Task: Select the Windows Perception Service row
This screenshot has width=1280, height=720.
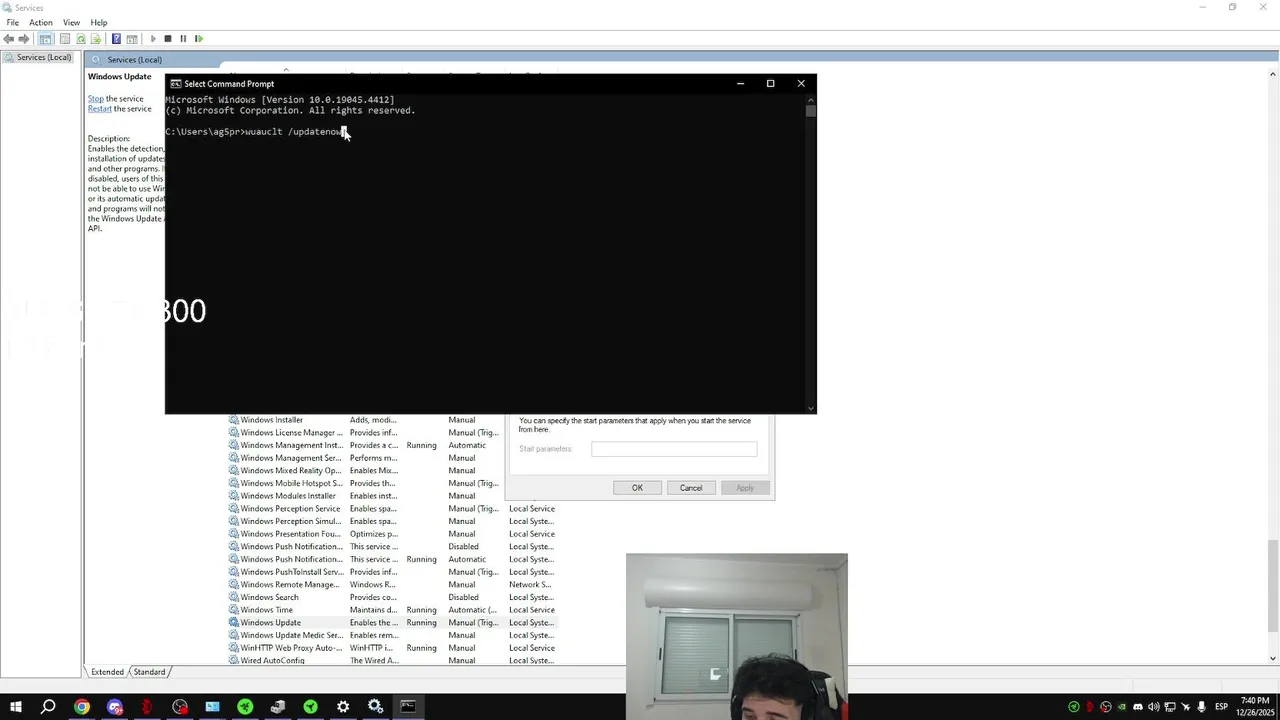Action: pos(391,509)
